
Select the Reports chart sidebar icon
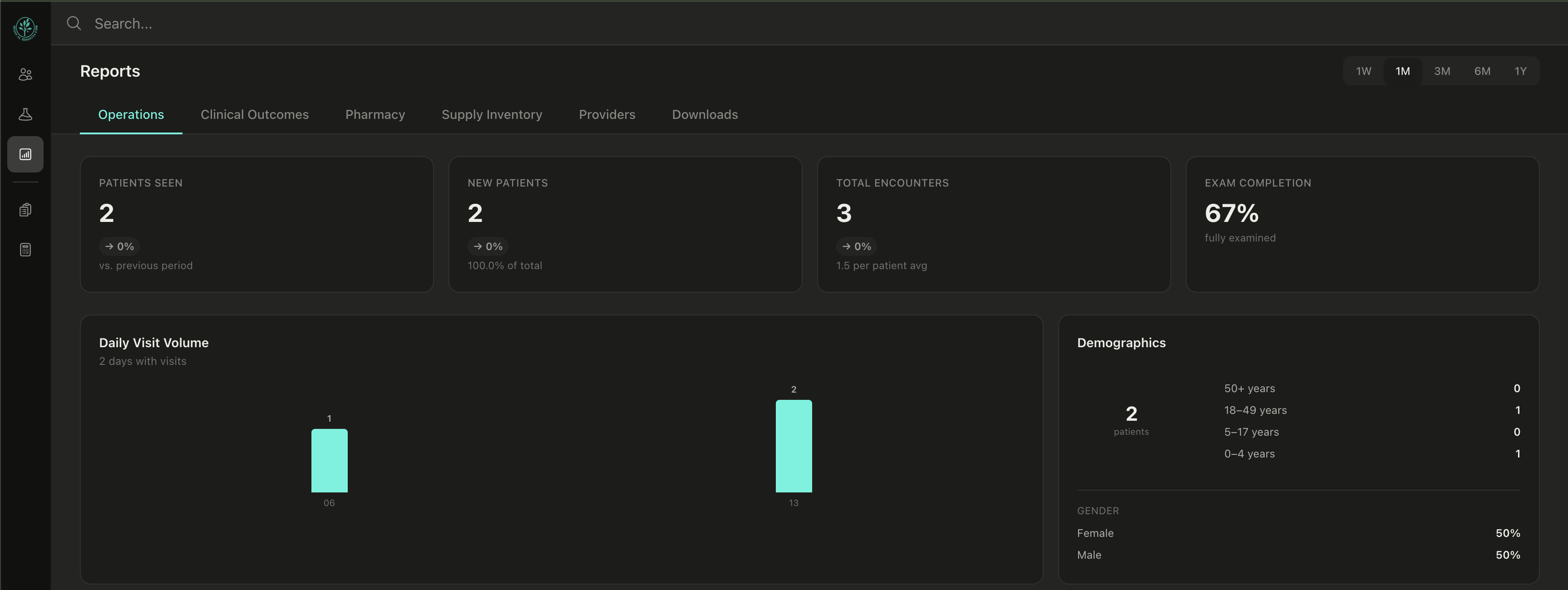pos(25,154)
